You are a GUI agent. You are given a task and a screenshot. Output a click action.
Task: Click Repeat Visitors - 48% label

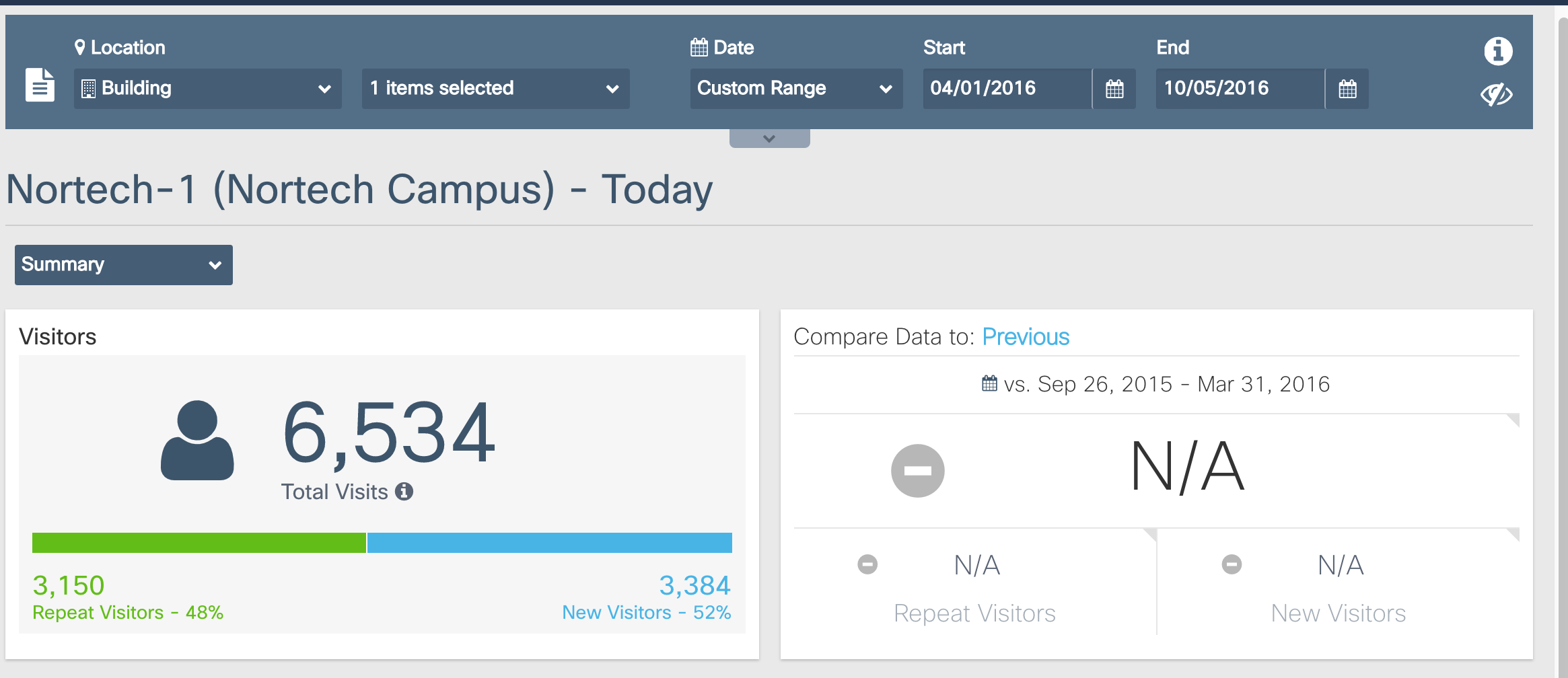(x=128, y=613)
